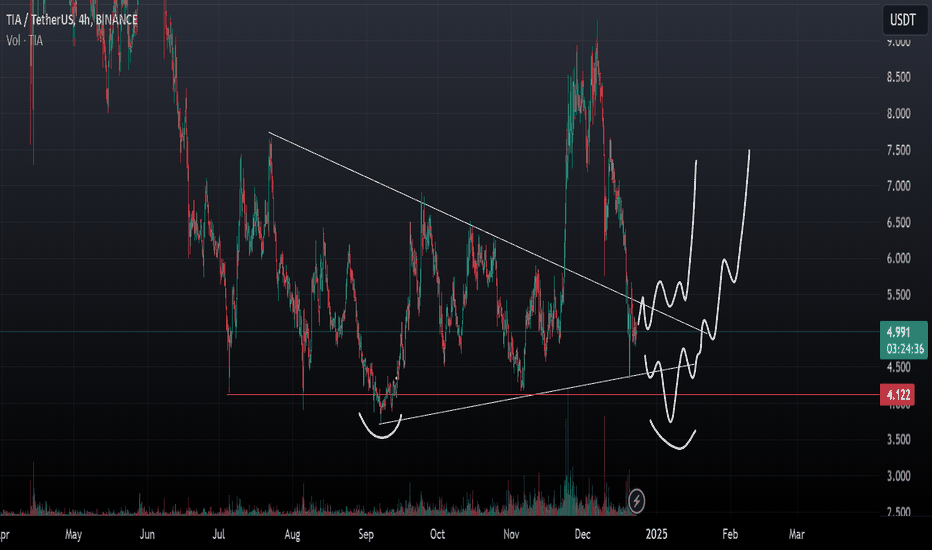Click the 9.000 price axis label
This screenshot has height=550, width=932.
coord(898,42)
